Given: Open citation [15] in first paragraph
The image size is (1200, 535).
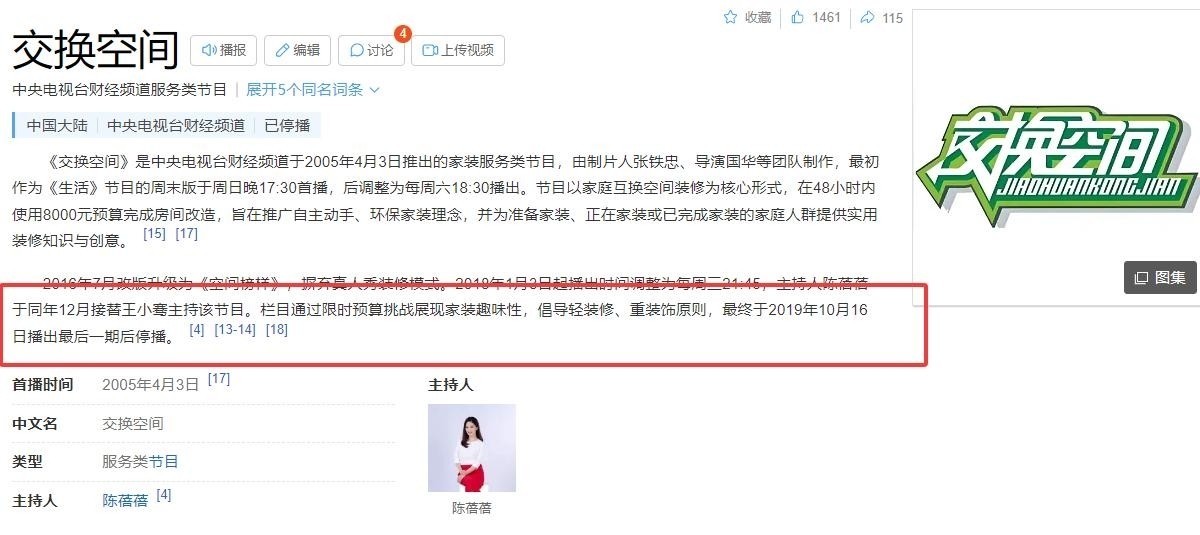Looking at the screenshot, I should click(154, 234).
